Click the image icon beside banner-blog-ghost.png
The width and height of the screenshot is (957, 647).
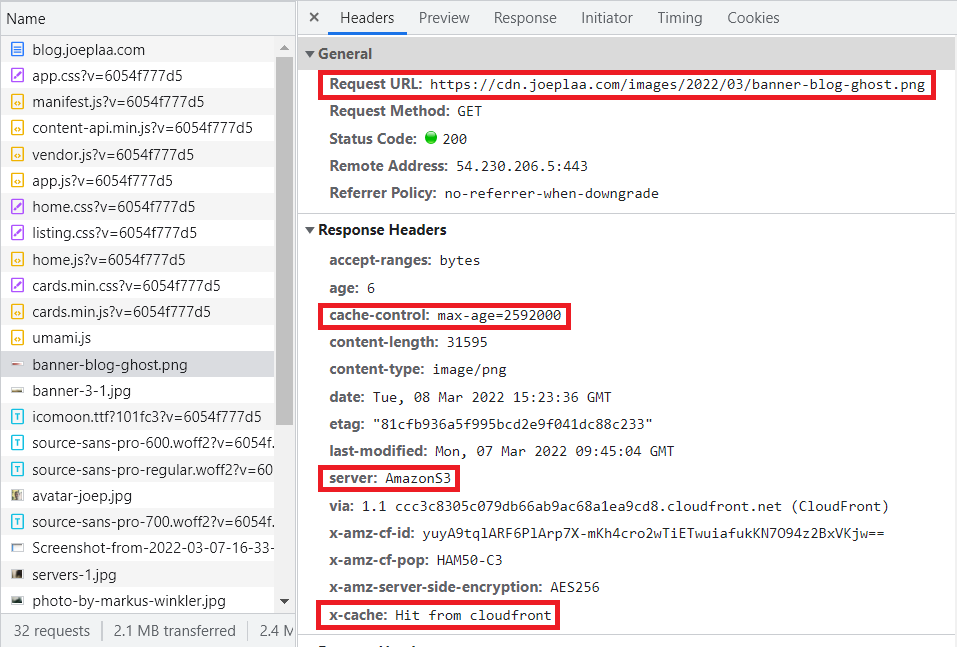pos(18,364)
